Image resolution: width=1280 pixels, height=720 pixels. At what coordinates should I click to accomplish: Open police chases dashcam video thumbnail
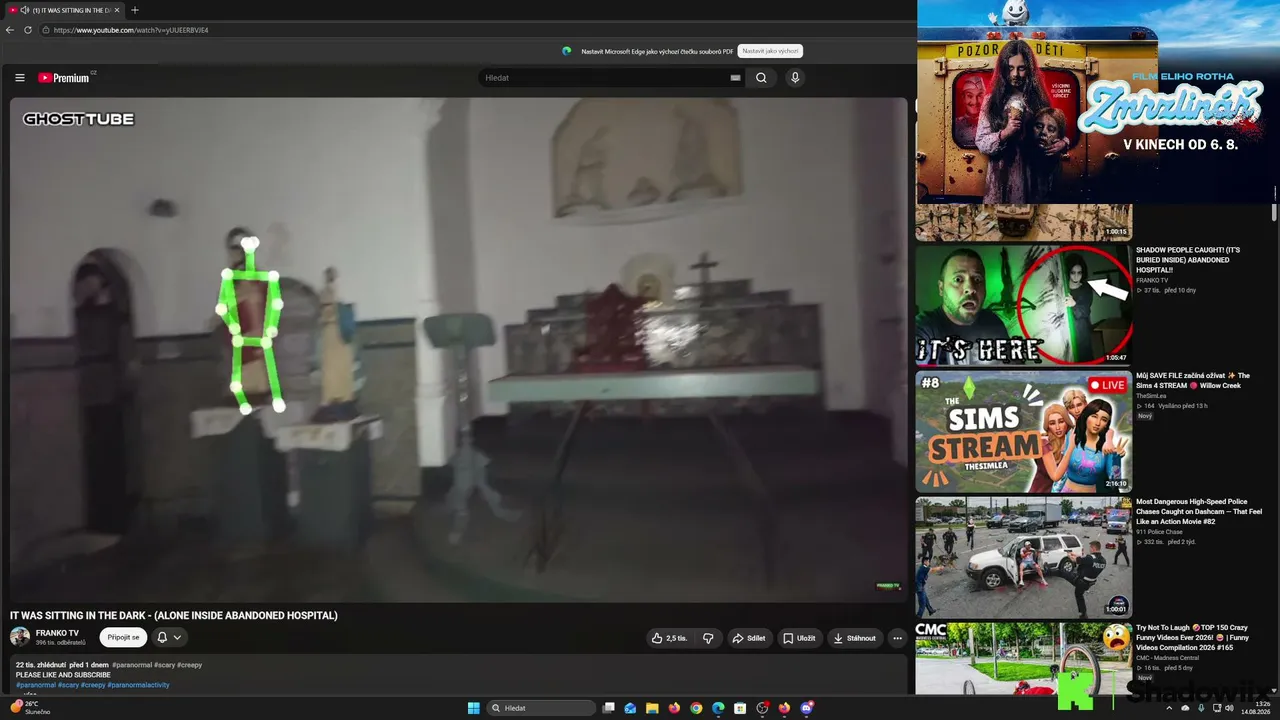coord(1024,558)
